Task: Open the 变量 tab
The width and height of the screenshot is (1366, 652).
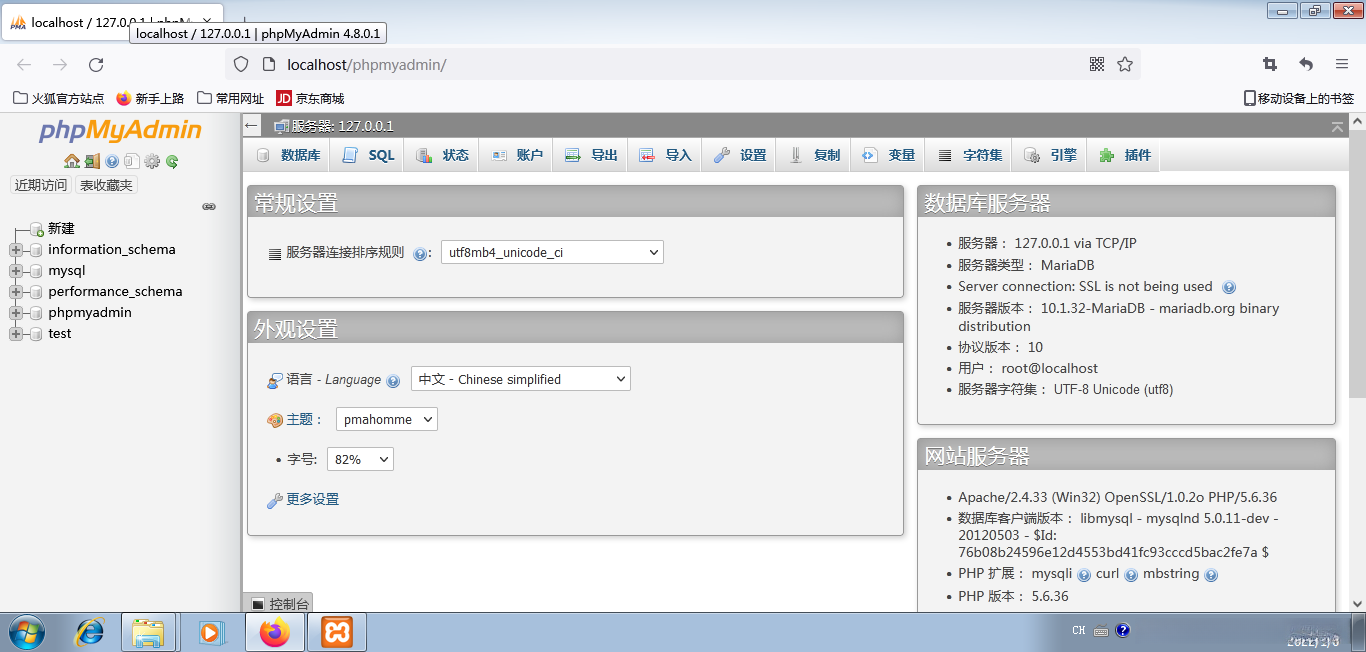Action: pyautogui.click(x=888, y=155)
